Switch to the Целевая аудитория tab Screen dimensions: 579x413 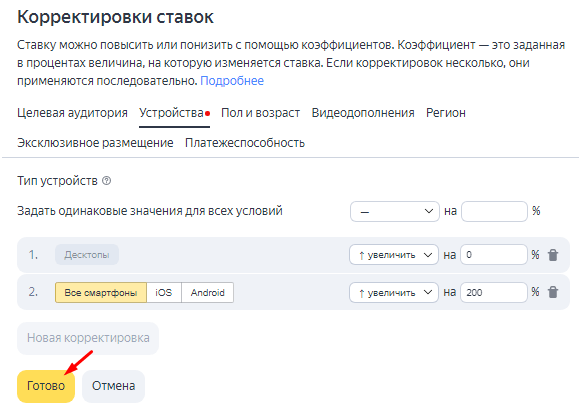(x=72, y=113)
